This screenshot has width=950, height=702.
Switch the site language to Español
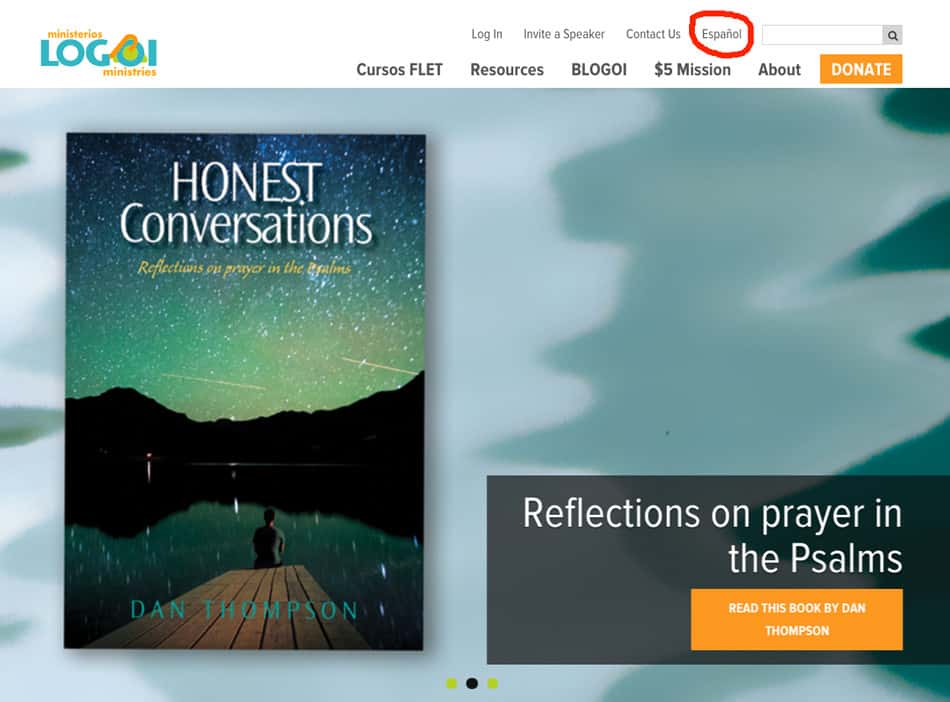click(722, 35)
